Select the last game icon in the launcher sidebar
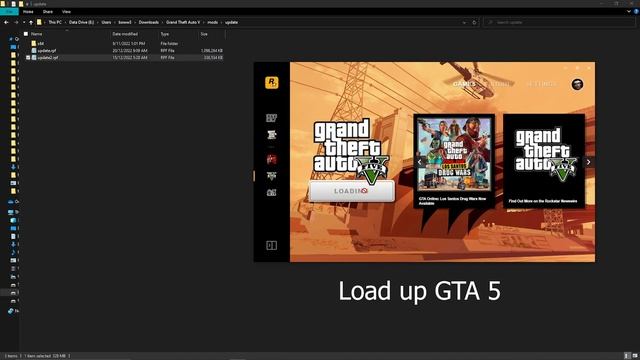Screen dimensions: 640x360 271,192
